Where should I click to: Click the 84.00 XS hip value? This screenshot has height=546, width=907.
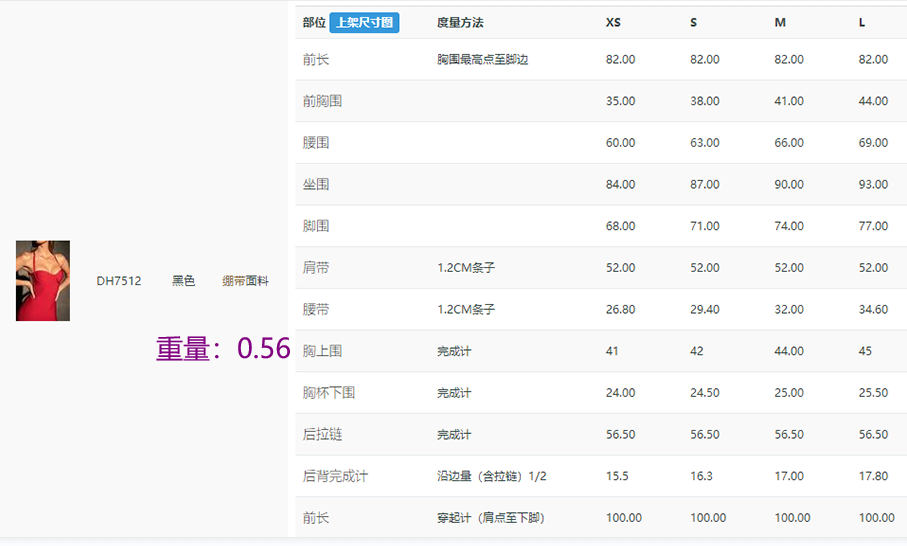pyautogui.click(x=621, y=185)
